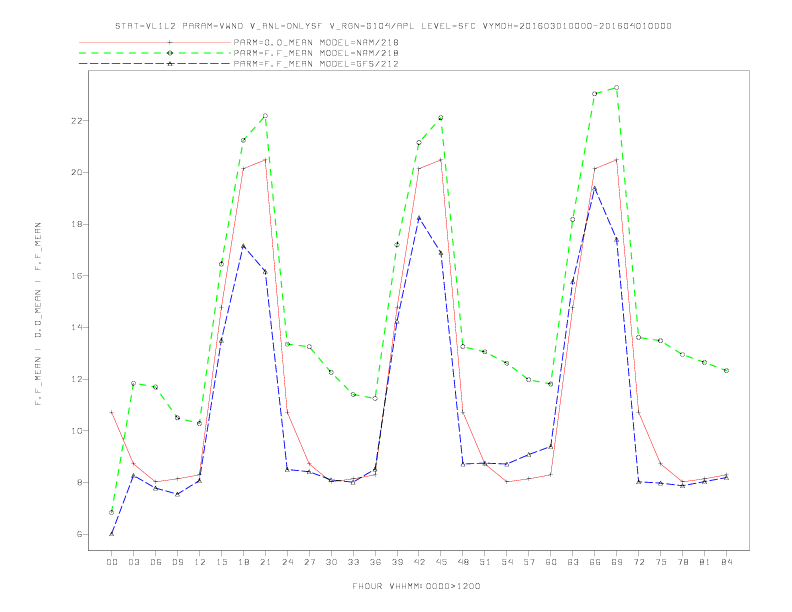Click x-axis tick label 48
This screenshot has height=612, width=792.
click(463, 562)
